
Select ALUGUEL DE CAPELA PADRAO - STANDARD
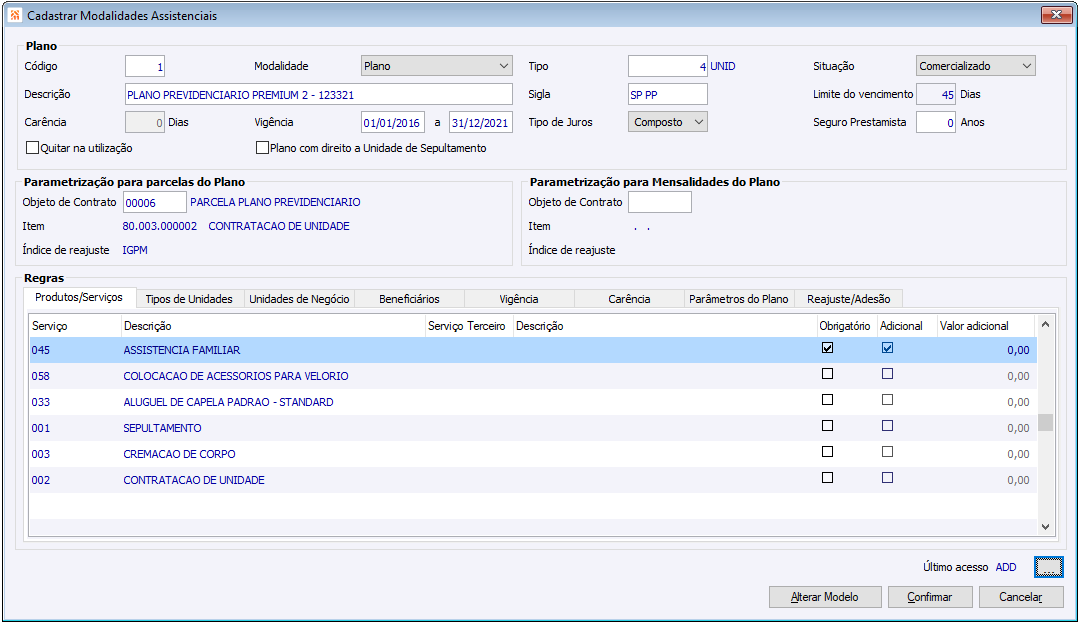(x=228, y=402)
